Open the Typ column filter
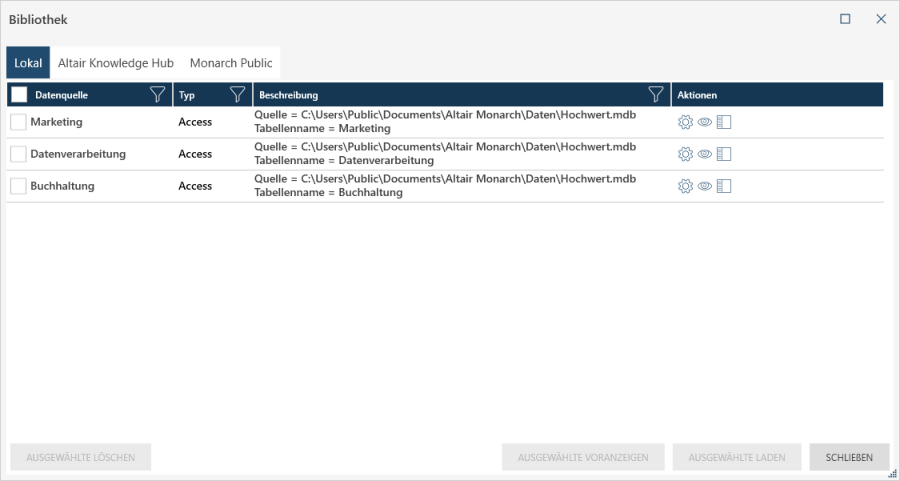Image resolution: width=900 pixels, height=481 pixels. (x=238, y=95)
